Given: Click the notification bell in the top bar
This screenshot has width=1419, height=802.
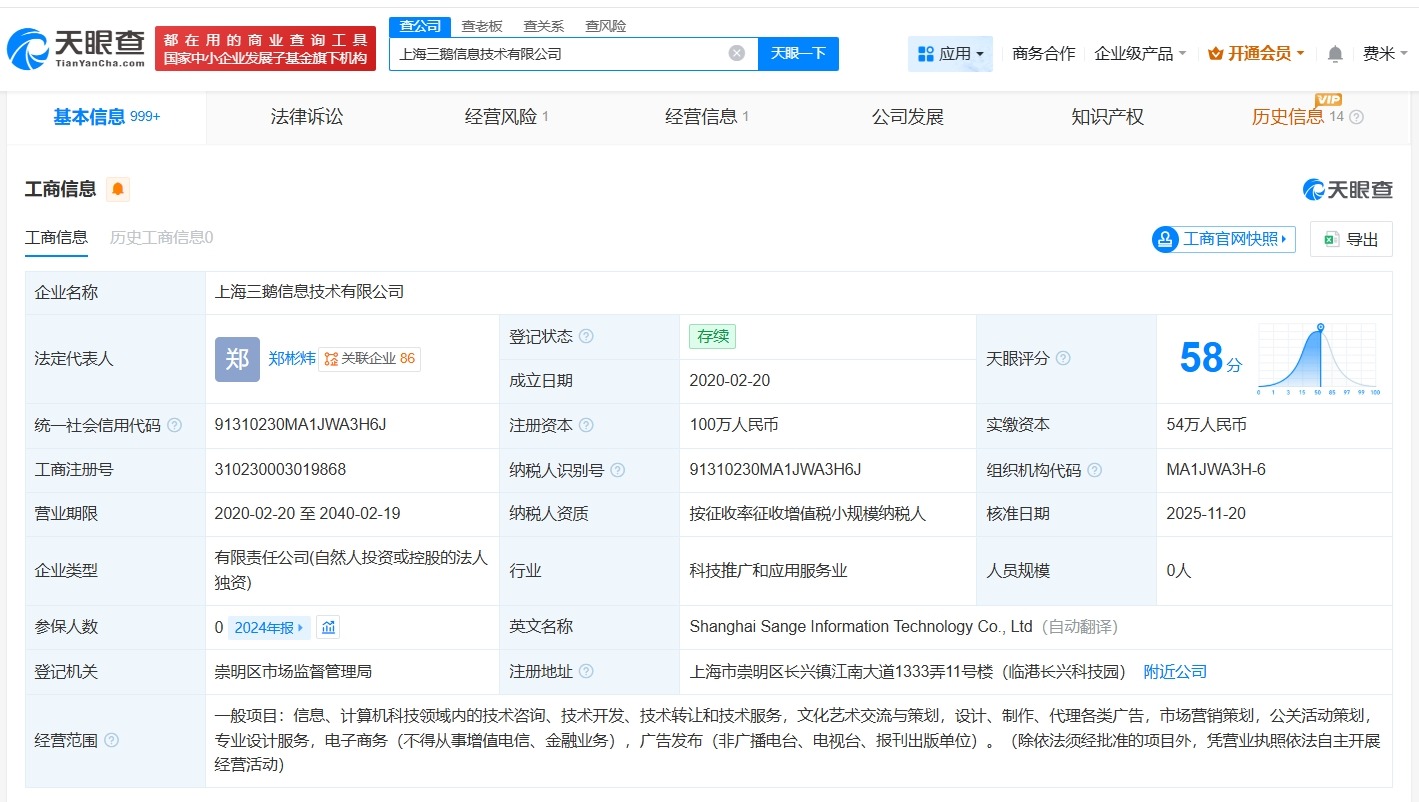Looking at the screenshot, I should [1334, 54].
